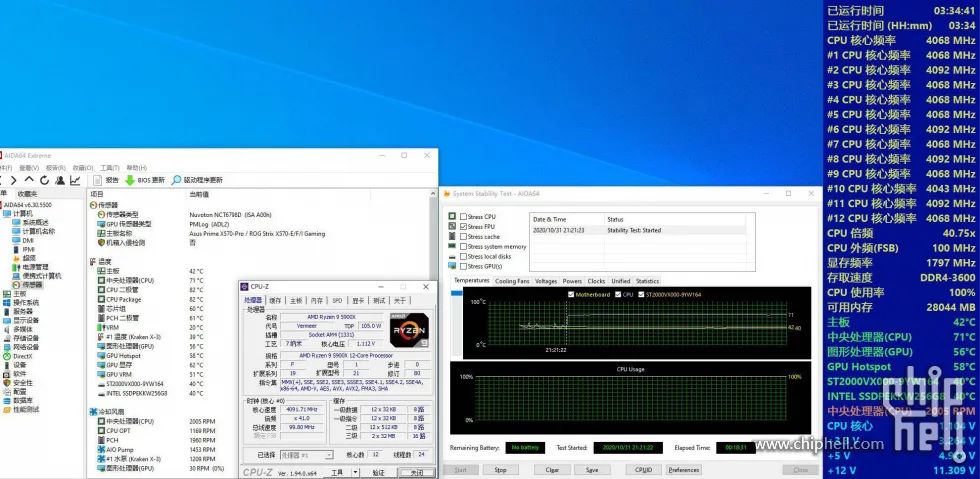The height and width of the screenshot is (479, 980).
Task: Open the 数据库 tree node
Action: pos(18,401)
